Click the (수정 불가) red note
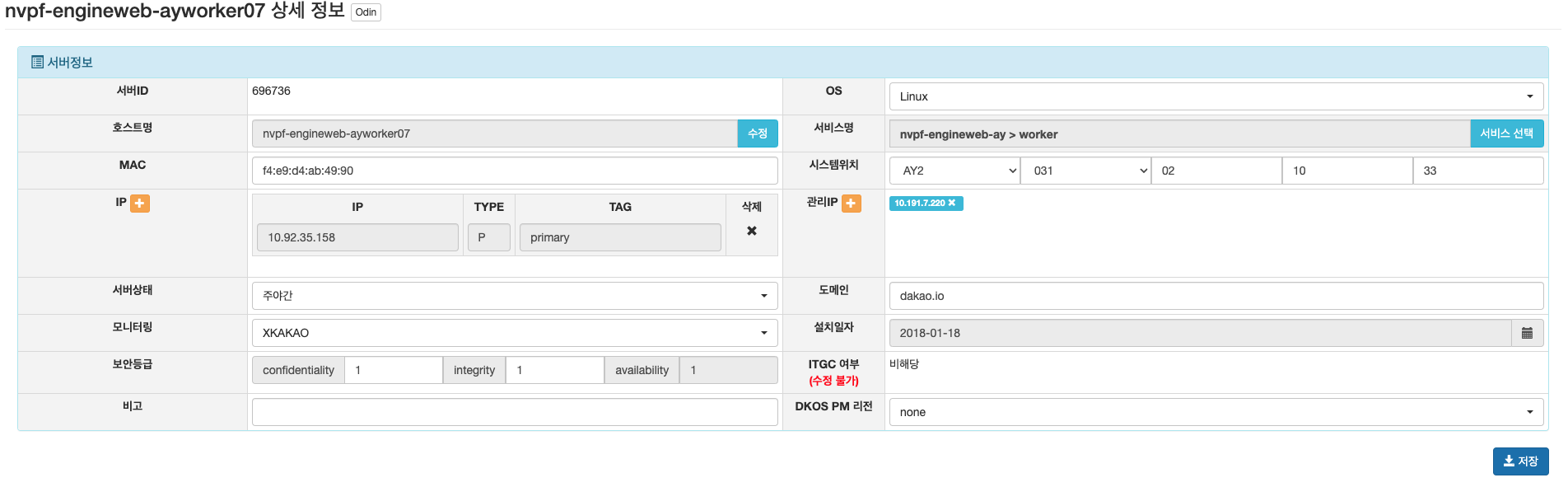 point(833,381)
